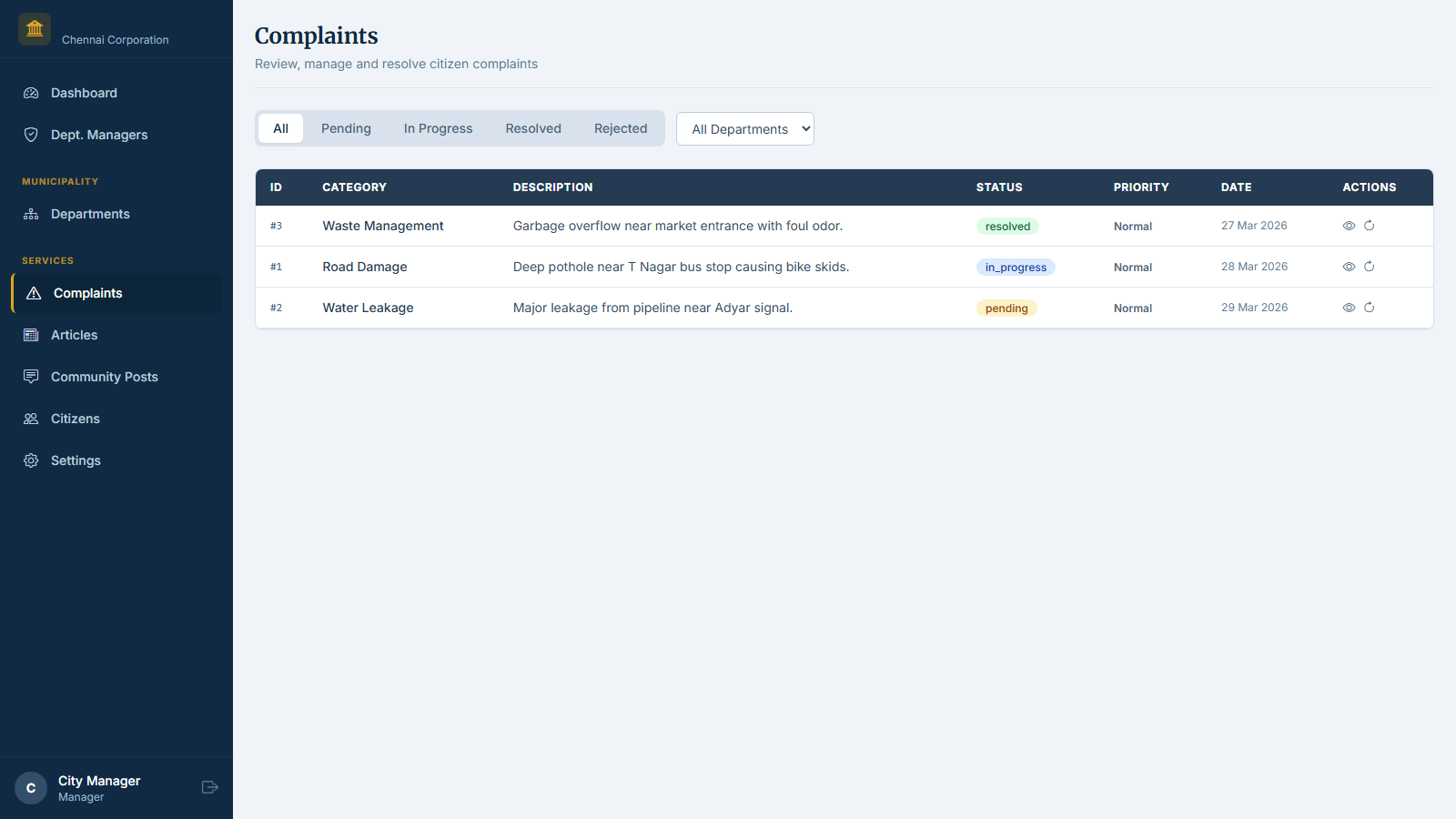This screenshot has width=1456, height=819.
Task: Click the In Progress filter button
Action: 438,128
